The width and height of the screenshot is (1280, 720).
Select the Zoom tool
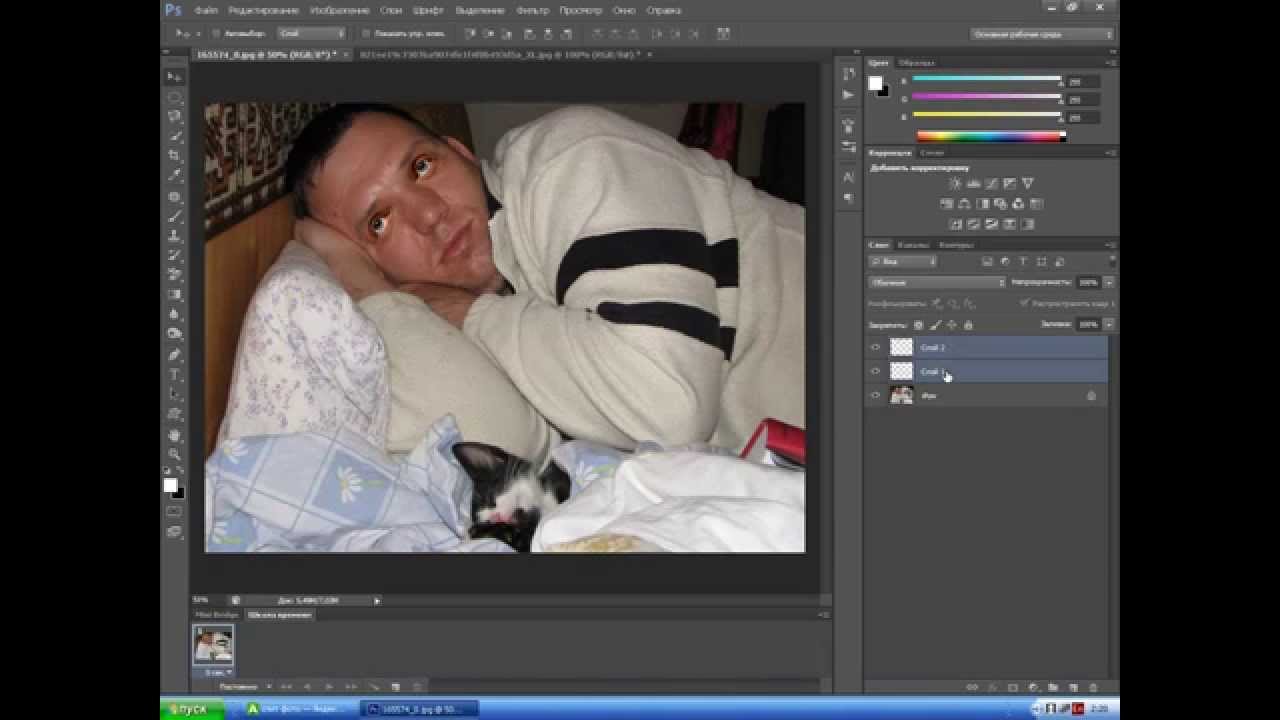tap(175, 454)
